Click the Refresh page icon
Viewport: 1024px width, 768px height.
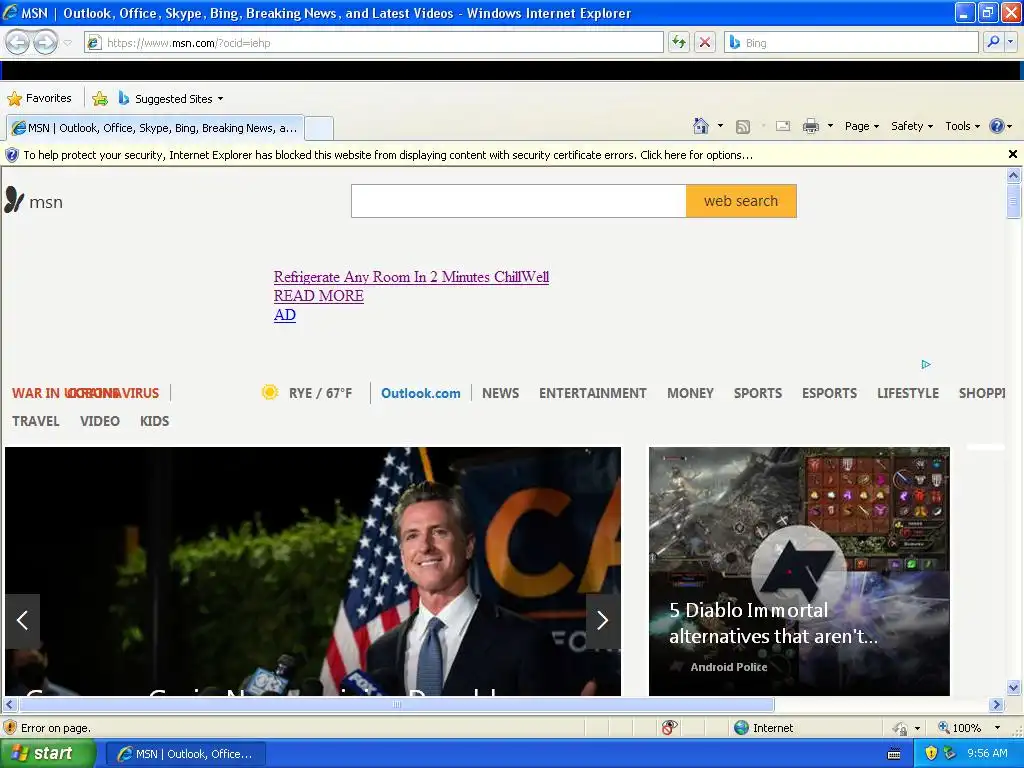tap(679, 42)
